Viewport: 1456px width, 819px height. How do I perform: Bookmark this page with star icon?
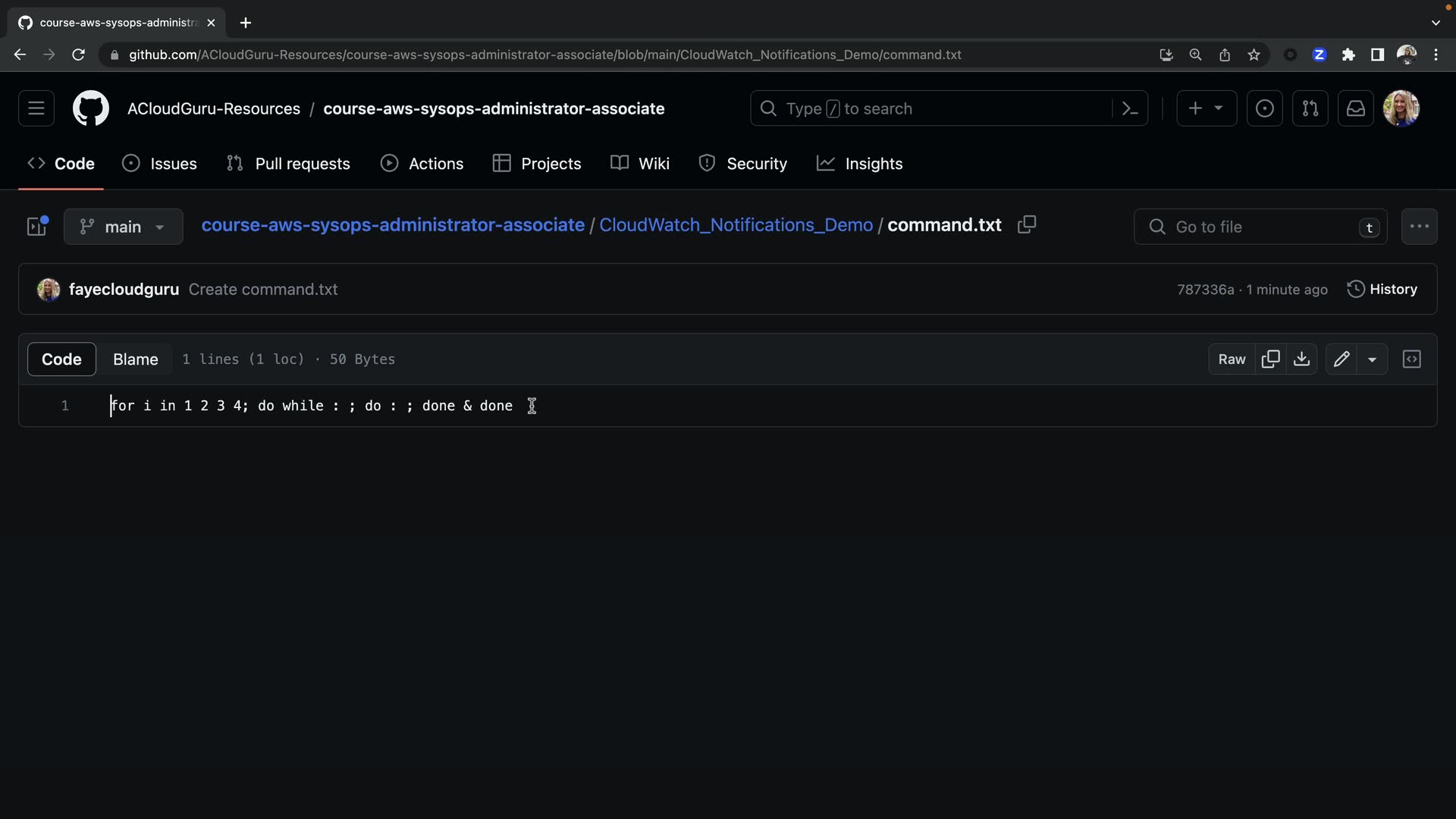[x=1254, y=55]
